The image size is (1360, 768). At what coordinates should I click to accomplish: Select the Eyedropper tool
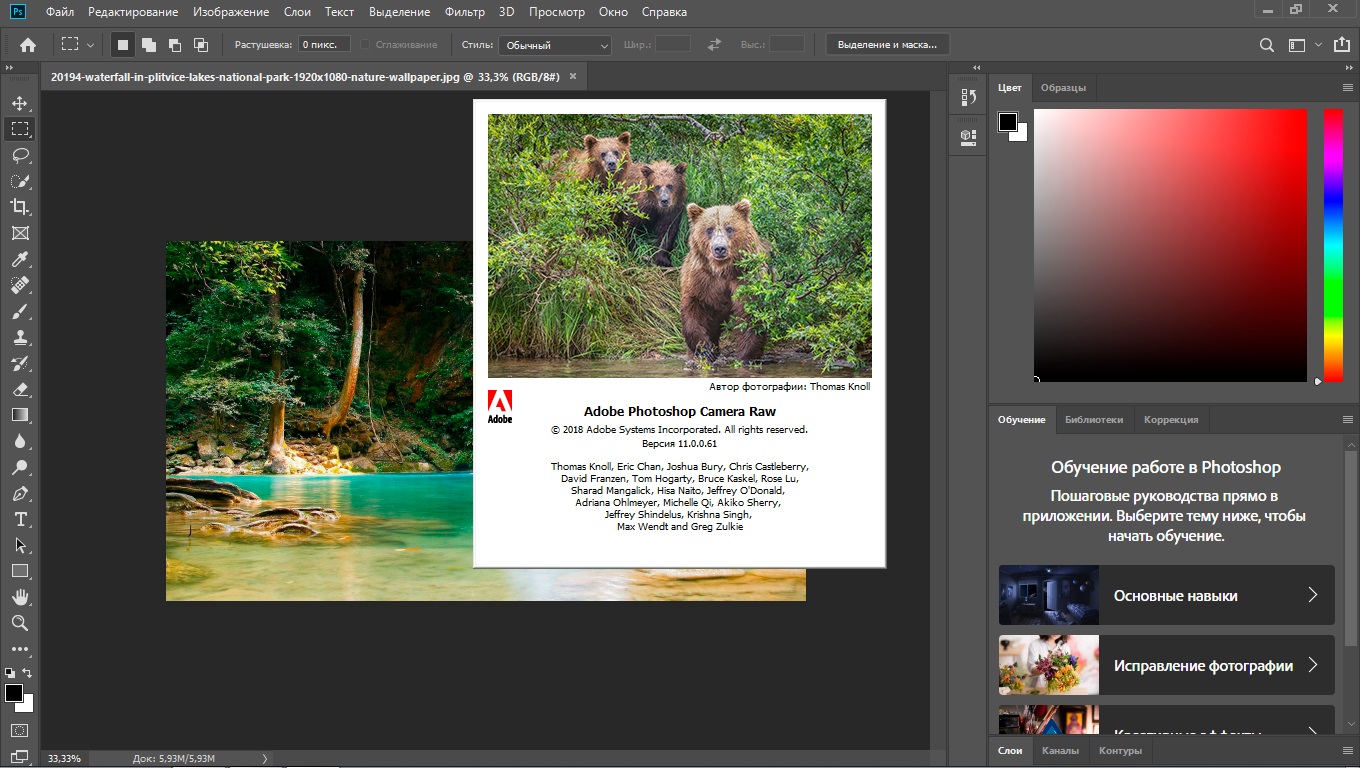(x=20, y=259)
